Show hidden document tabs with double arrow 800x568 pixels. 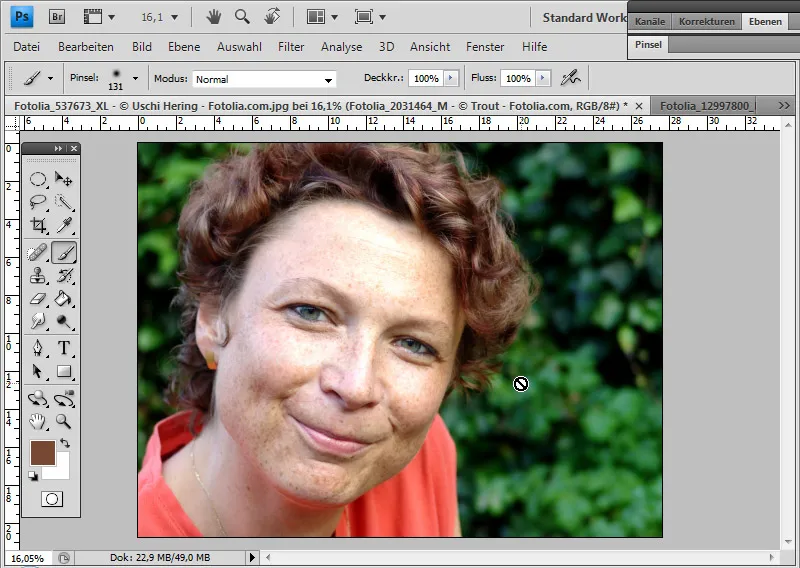[784, 106]
